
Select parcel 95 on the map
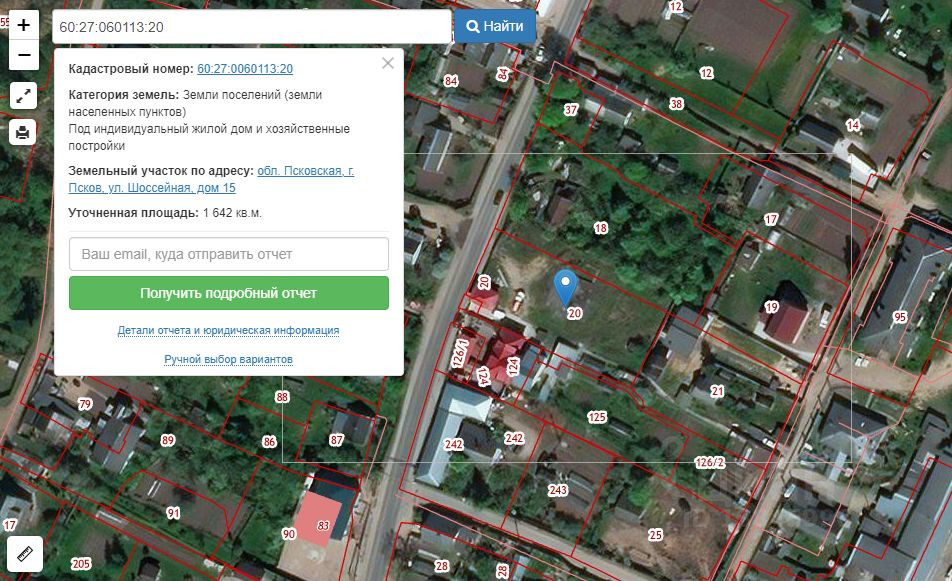(900, 317)
